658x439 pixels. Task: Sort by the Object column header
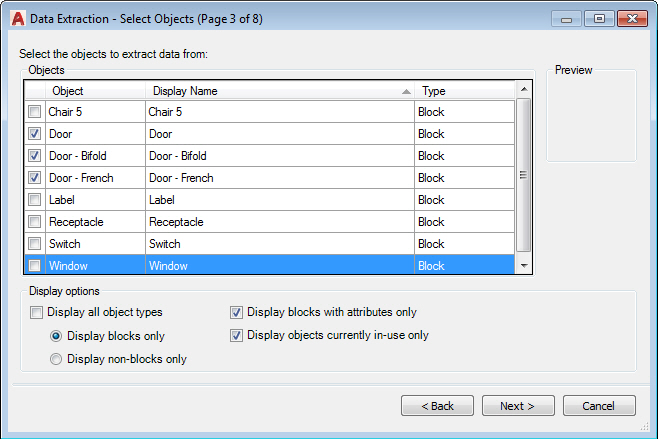(95, 91)
